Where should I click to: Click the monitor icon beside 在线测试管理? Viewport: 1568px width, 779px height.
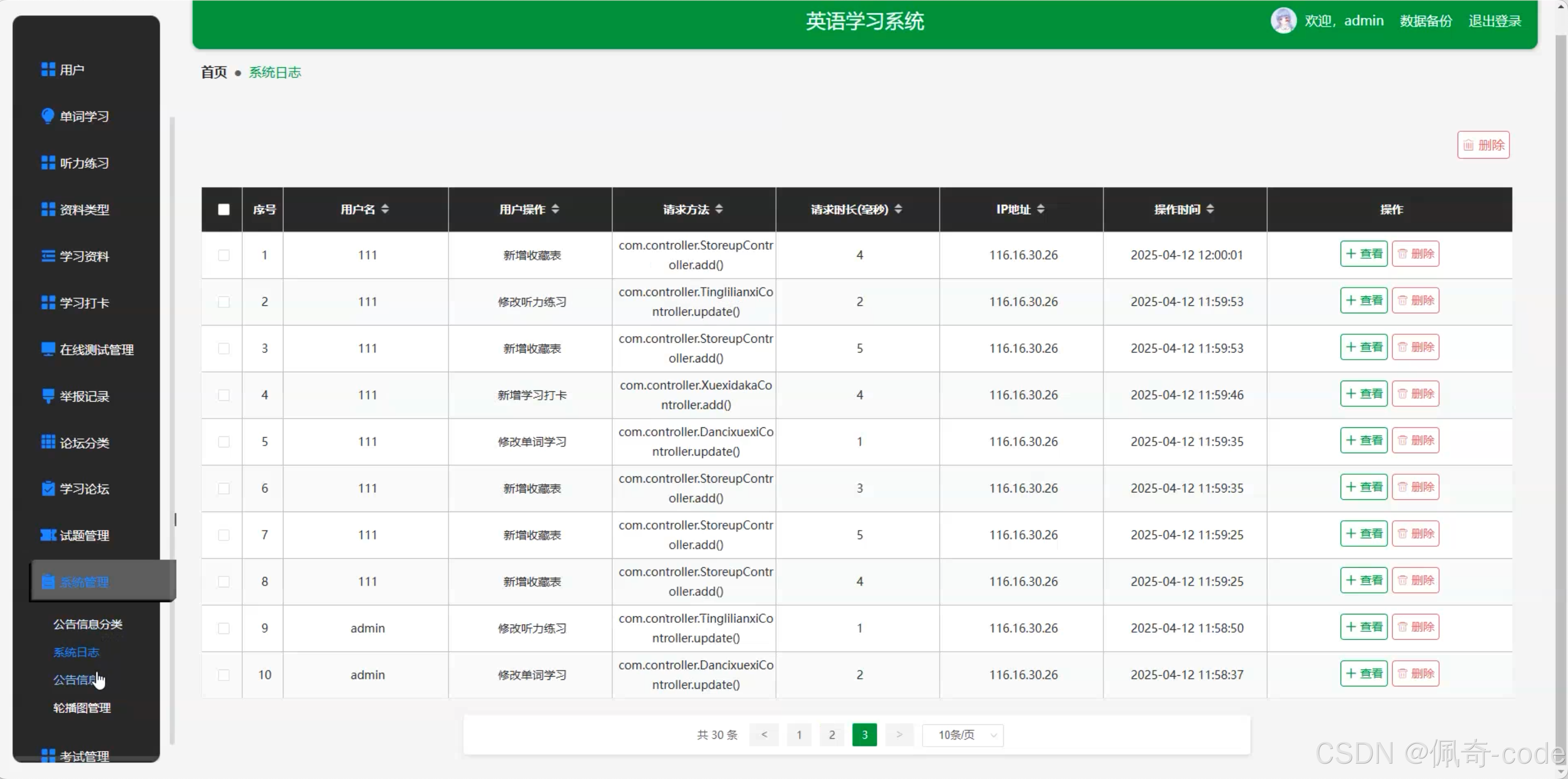coord(47,349)
